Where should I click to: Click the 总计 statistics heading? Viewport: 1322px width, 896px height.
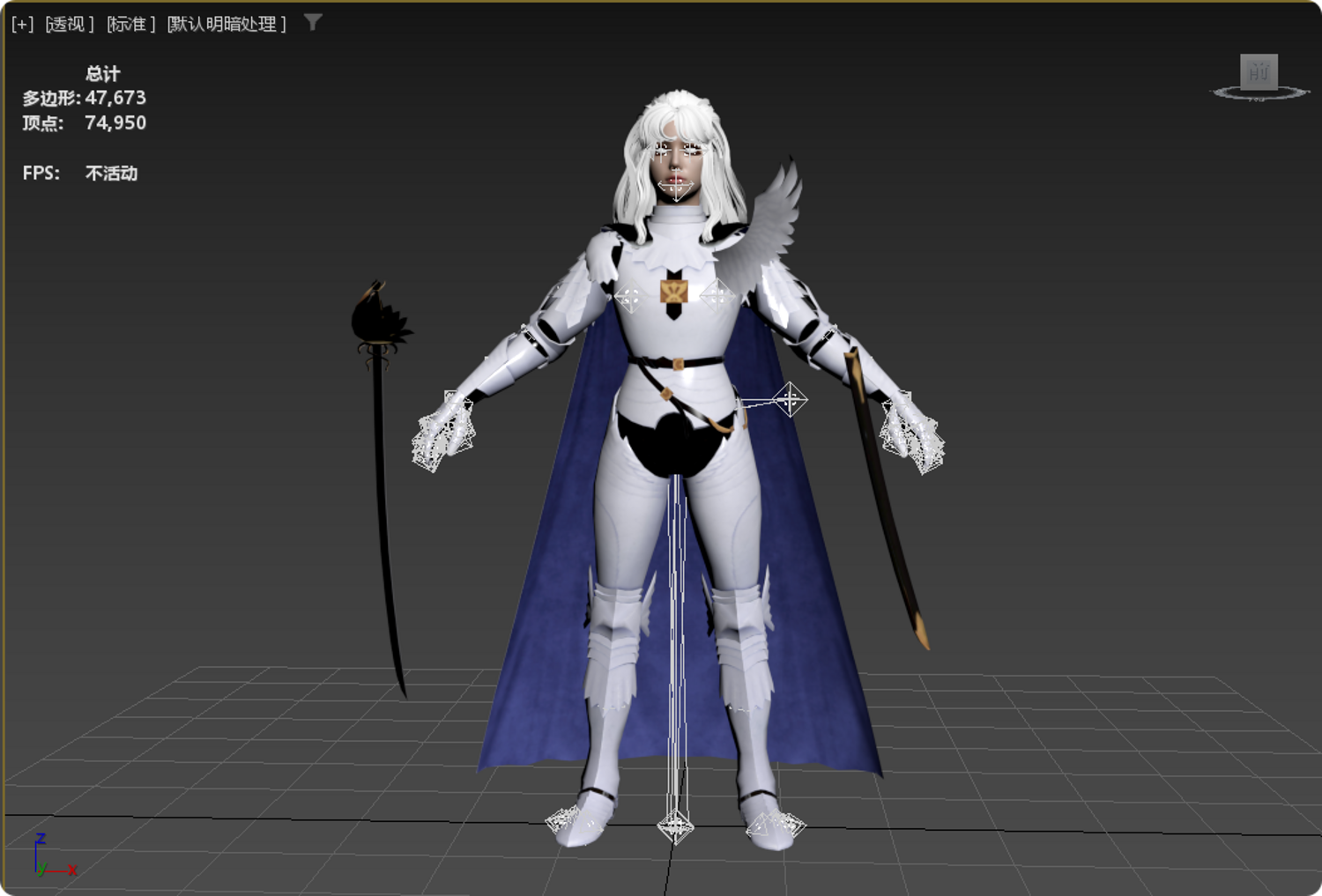(x=102, y=73)
